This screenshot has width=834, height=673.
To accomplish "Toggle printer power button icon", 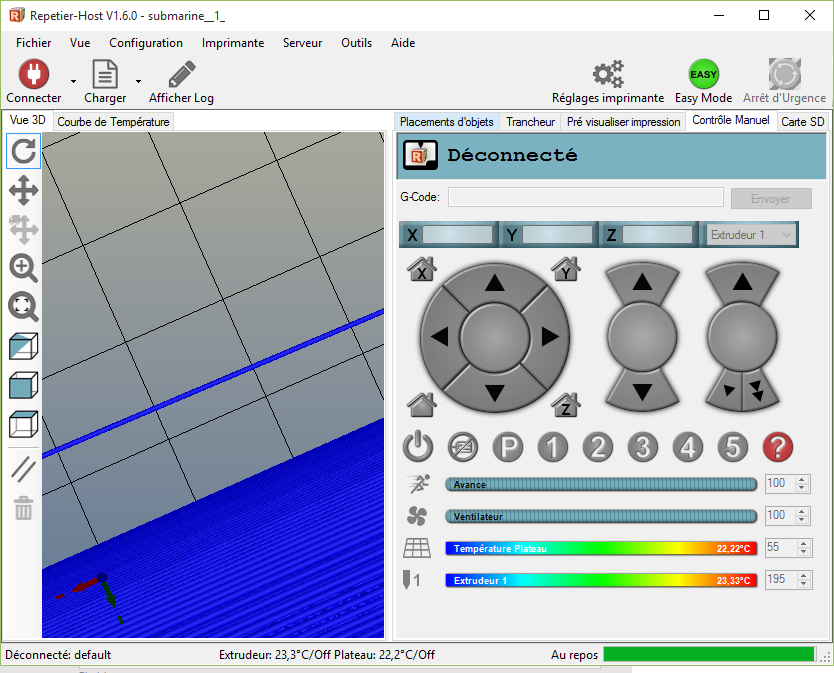I will (418, 447).
